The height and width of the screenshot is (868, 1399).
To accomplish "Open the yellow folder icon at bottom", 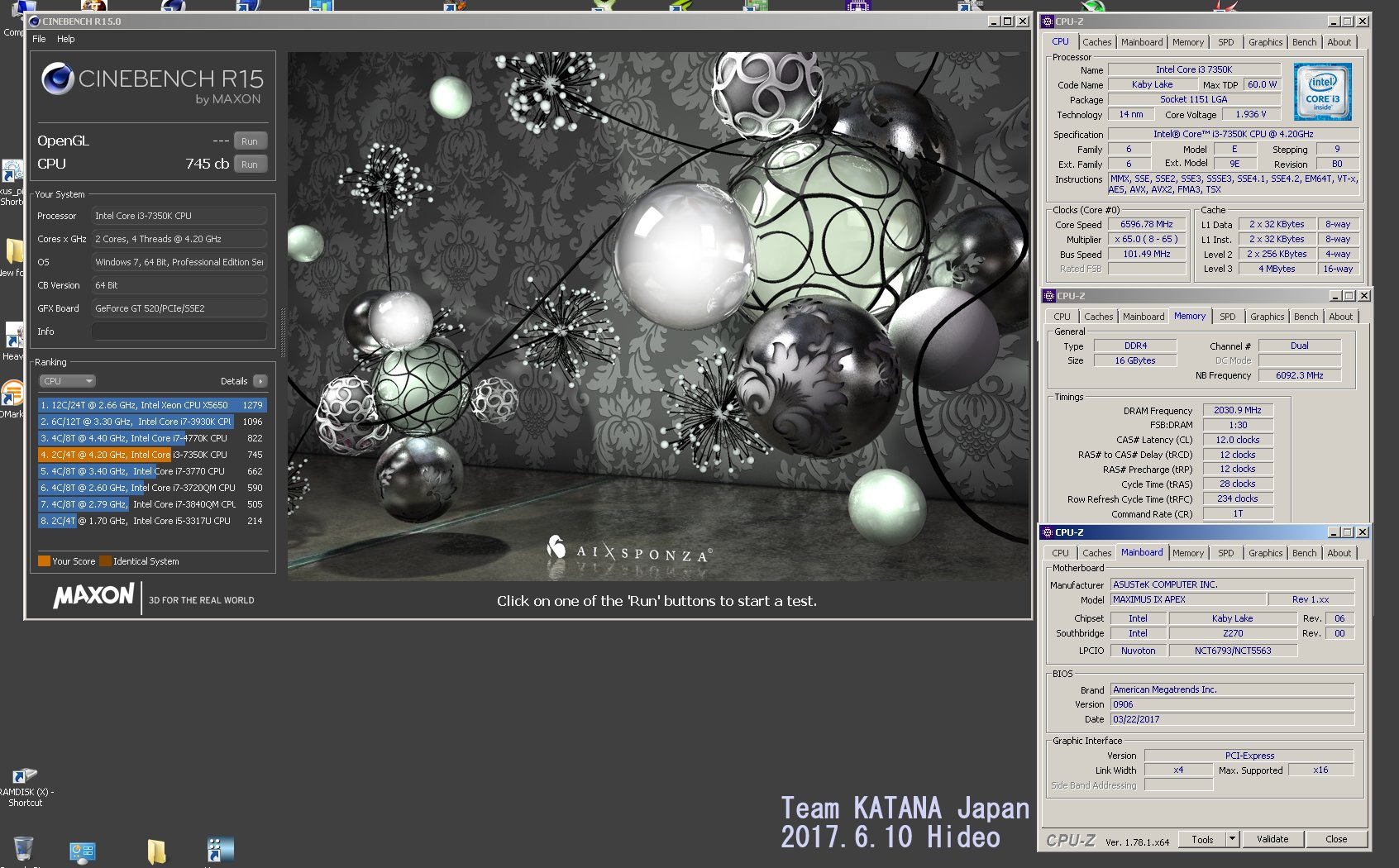I will (x=156, y=851).
